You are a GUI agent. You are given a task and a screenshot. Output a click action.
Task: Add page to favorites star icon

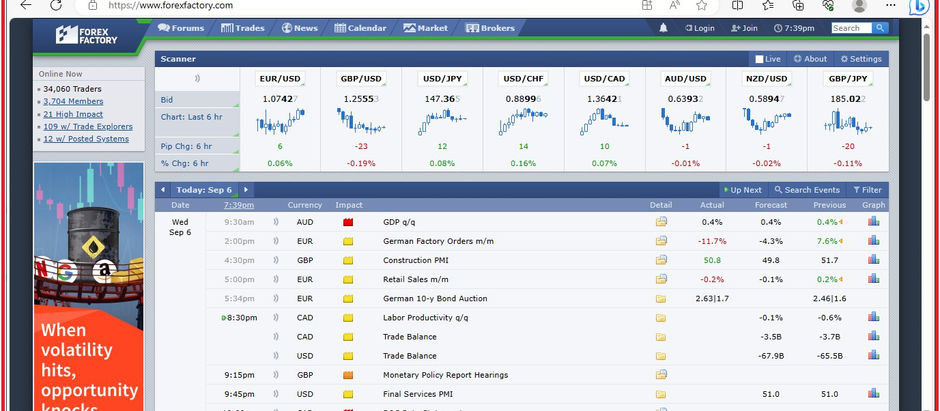[701, 5]
